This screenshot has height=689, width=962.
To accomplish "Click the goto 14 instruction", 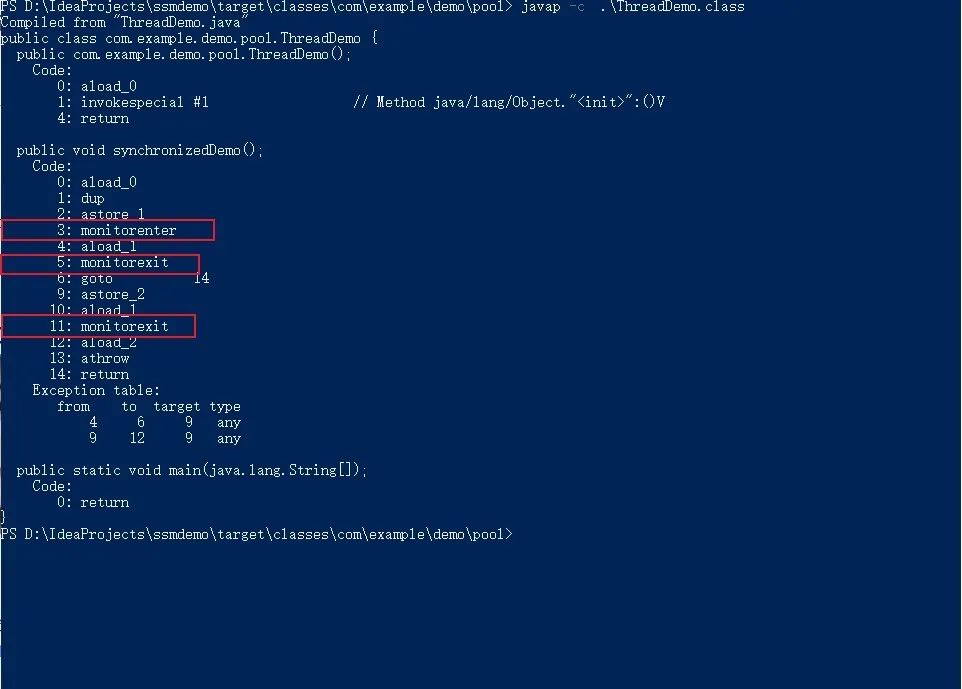I will click(x=133, y=279).
